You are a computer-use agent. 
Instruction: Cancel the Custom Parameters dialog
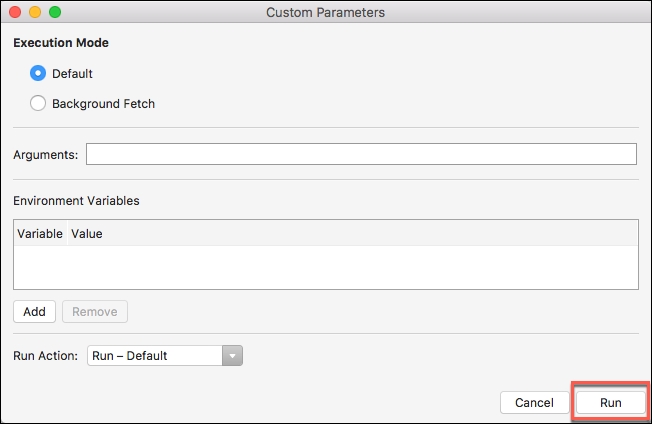pos(534,402)
